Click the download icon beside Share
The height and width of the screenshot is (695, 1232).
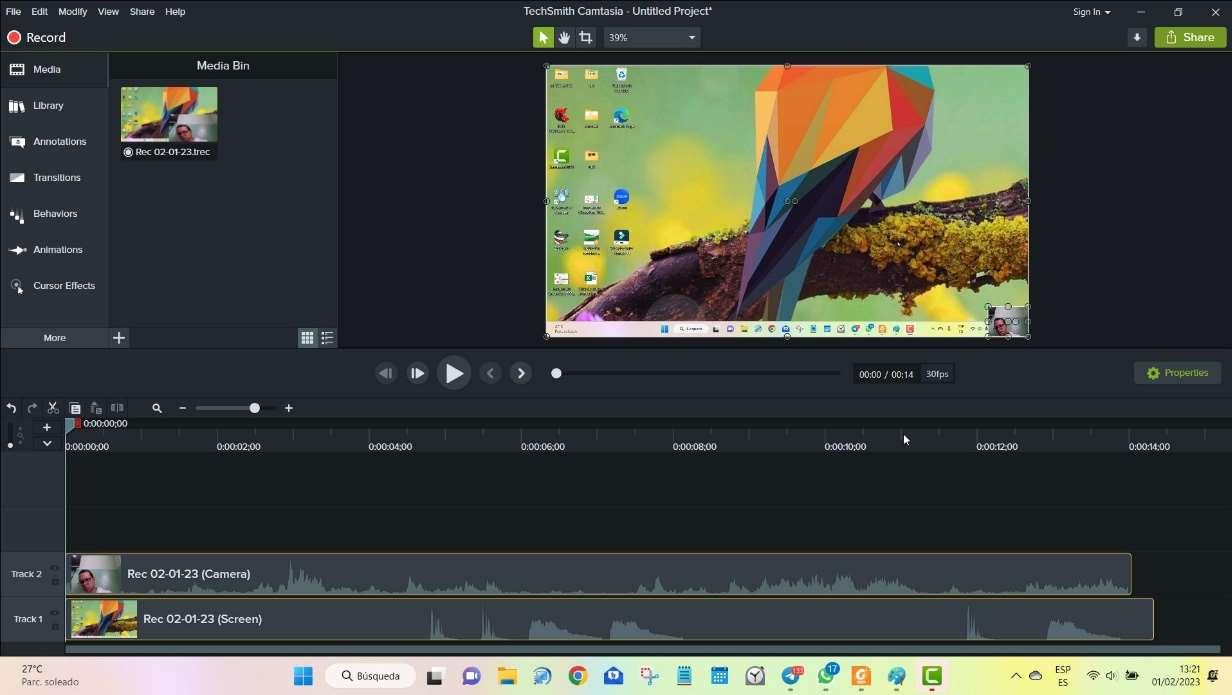1137,37
